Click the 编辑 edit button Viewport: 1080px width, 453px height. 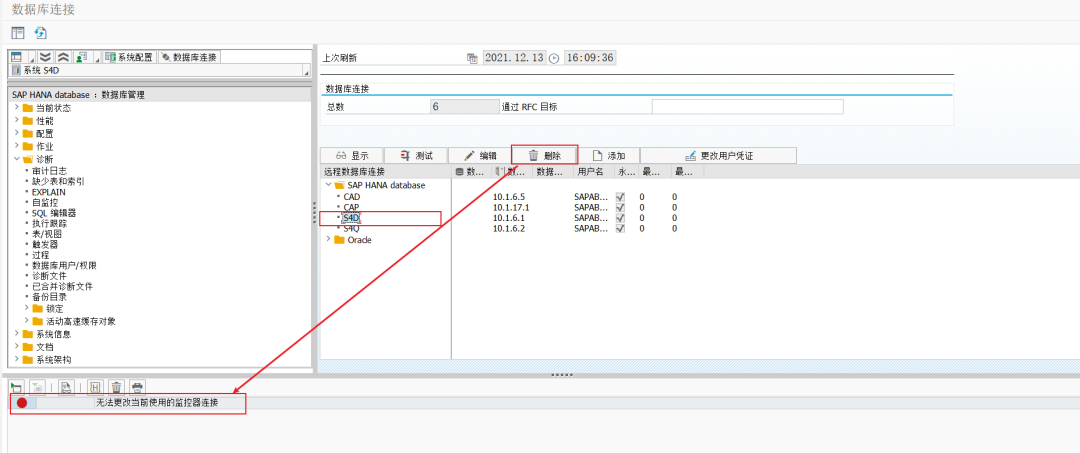(480, 156)
